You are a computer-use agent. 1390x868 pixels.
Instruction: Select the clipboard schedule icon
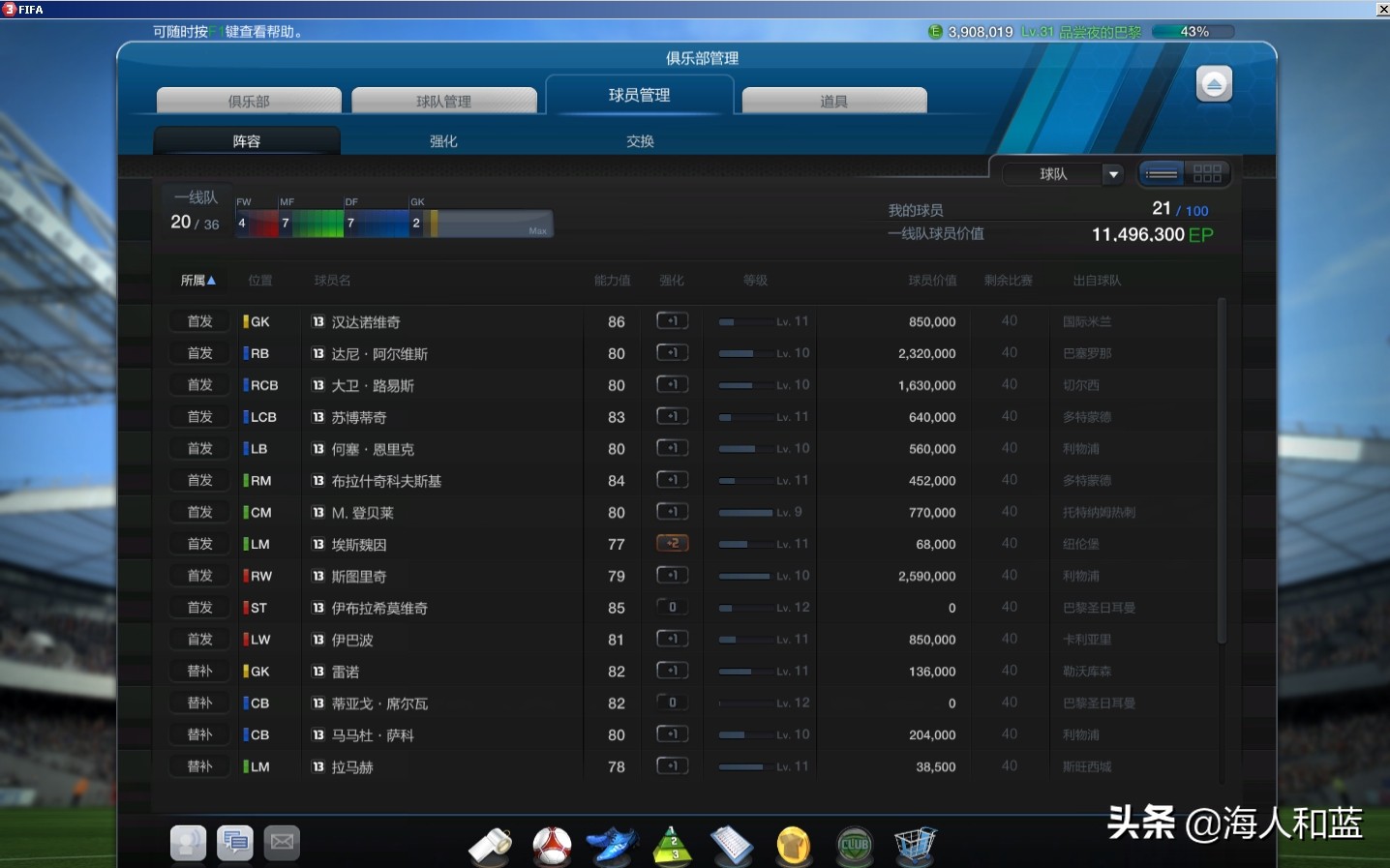[733, 844]
